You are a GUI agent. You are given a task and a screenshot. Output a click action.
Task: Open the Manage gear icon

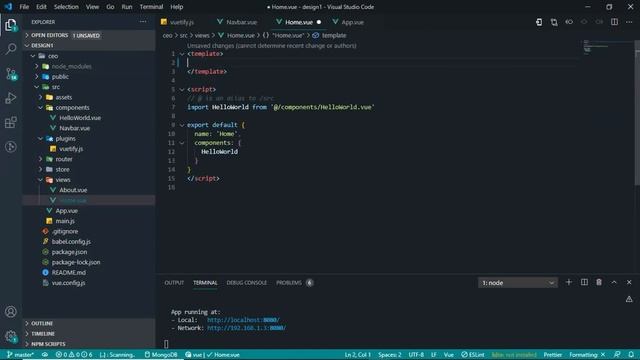coord(11,336)
